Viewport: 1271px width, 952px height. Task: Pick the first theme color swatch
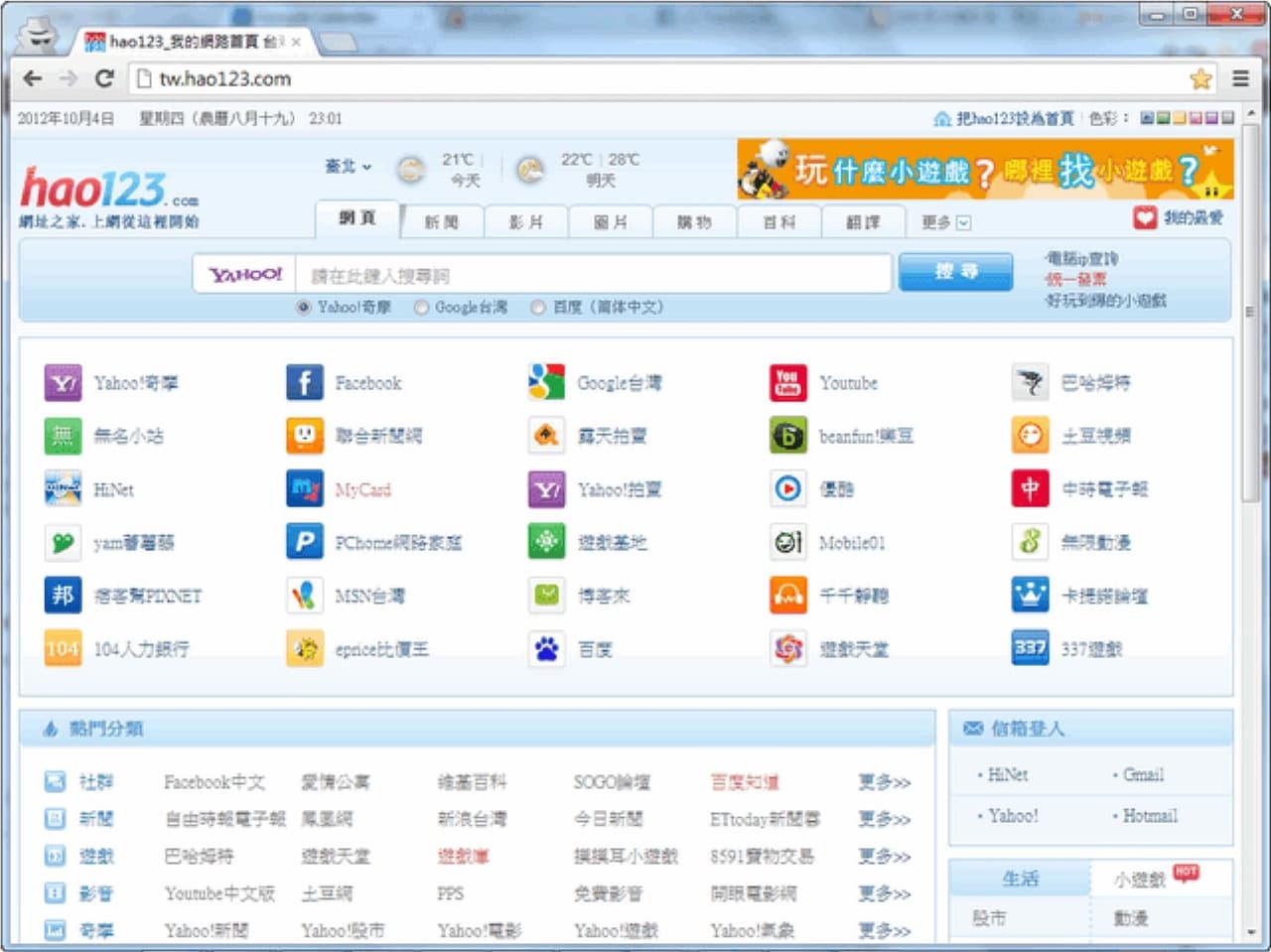(x=1147, y=118)
